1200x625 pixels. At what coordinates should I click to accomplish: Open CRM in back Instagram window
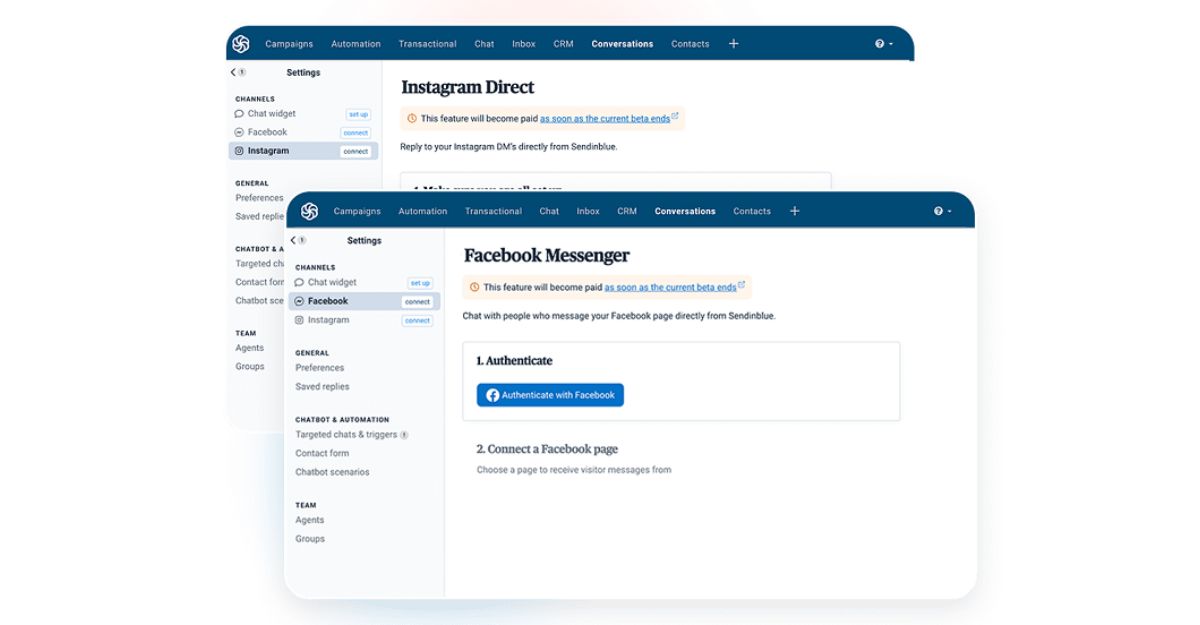(x=564, y=44)
